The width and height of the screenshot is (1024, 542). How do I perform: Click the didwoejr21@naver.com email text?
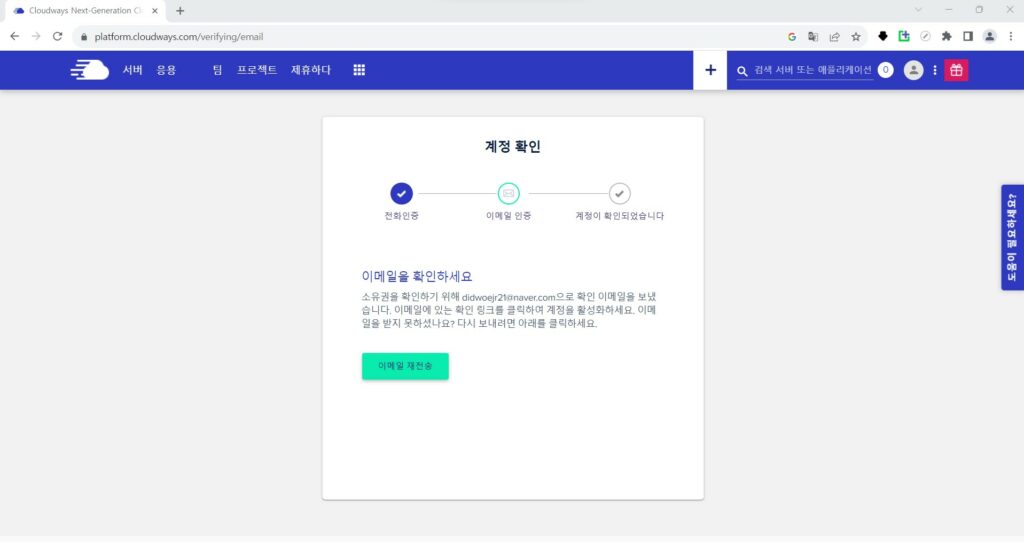509,297
